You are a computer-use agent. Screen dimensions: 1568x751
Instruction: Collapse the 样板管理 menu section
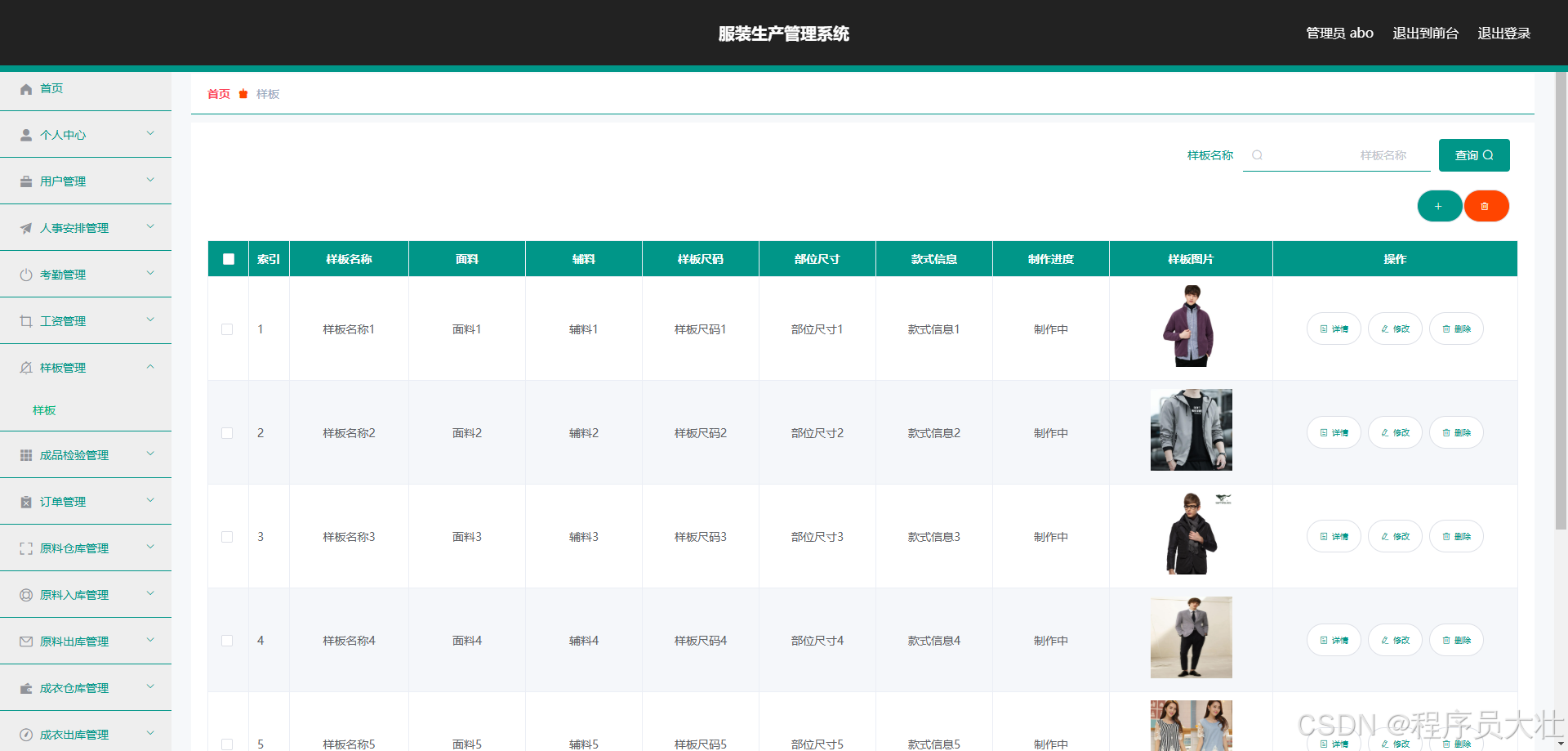tap(86, 367)
